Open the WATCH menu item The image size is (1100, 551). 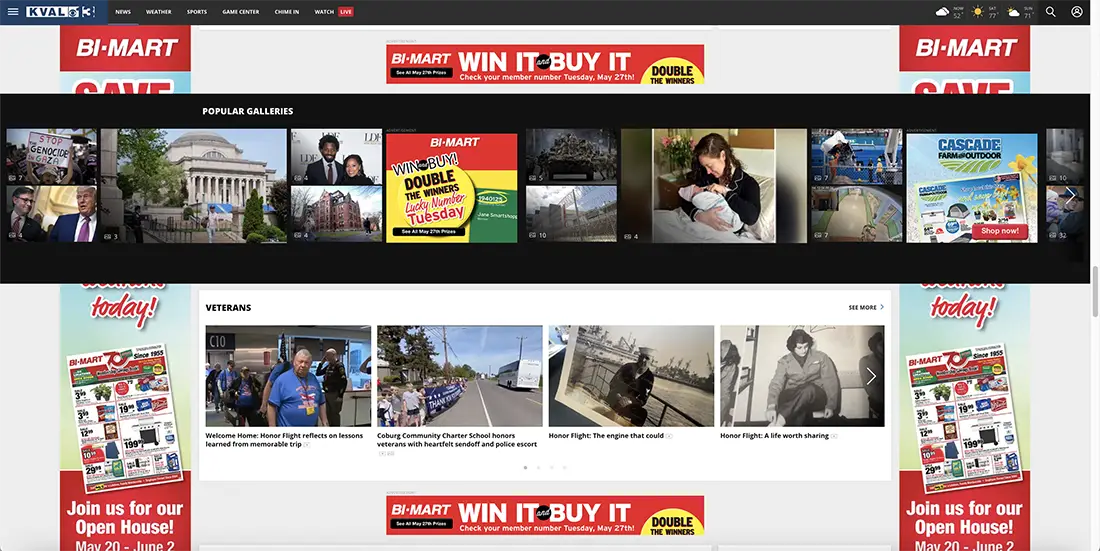click(324, 12)
